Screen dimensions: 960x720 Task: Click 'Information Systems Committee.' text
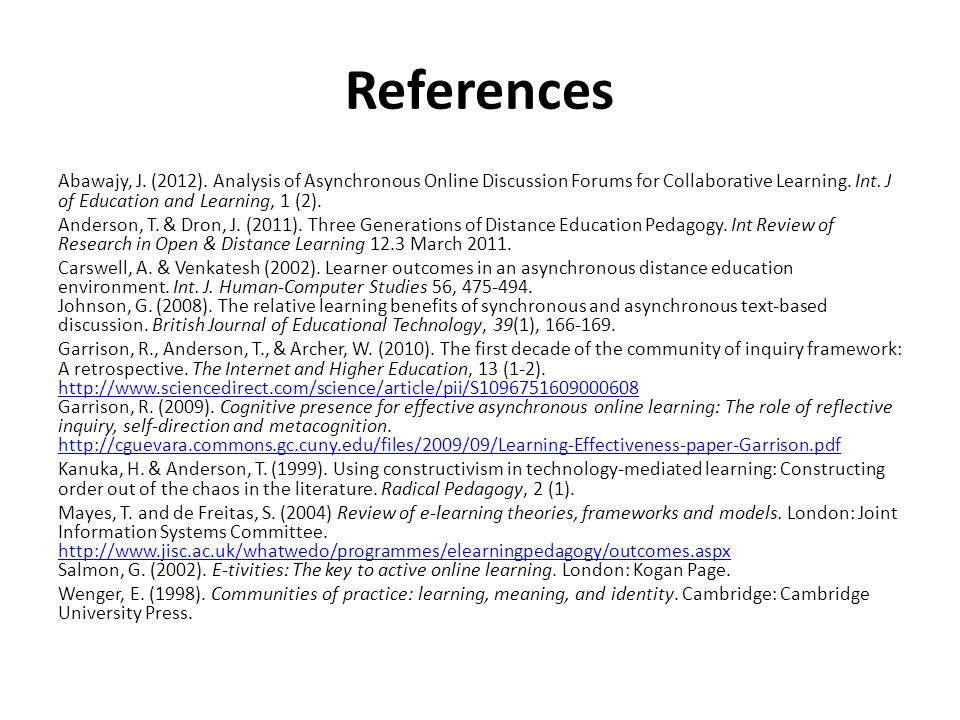[193, 531]
